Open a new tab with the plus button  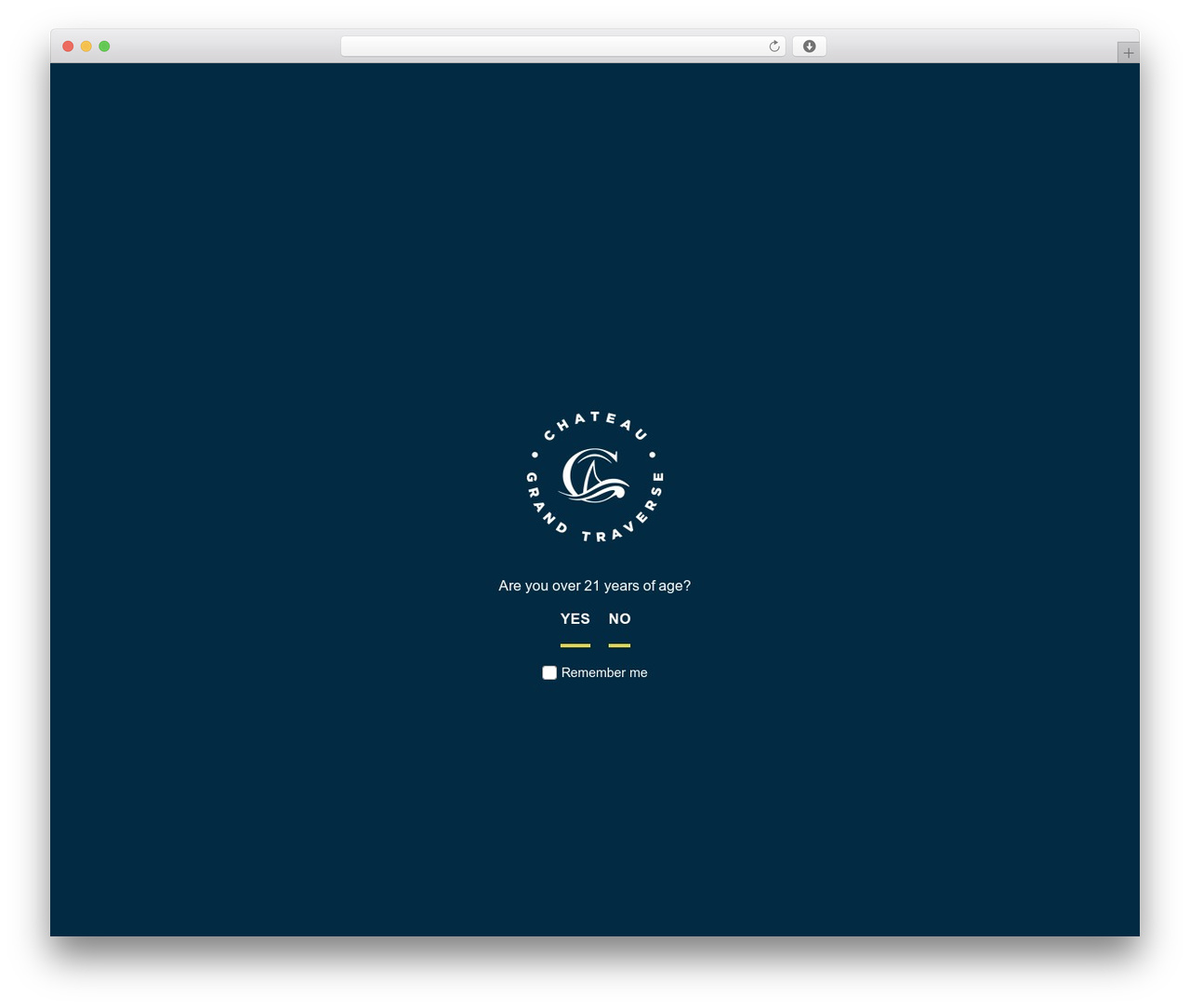pos(1128,53)
